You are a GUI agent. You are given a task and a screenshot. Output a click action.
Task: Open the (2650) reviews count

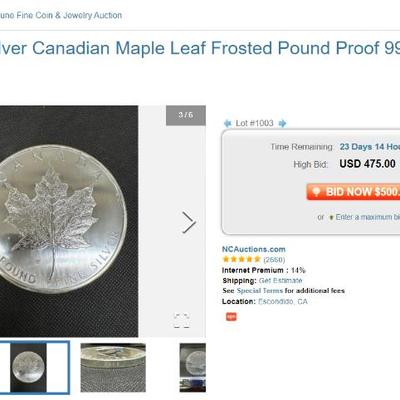coord(274,259)
